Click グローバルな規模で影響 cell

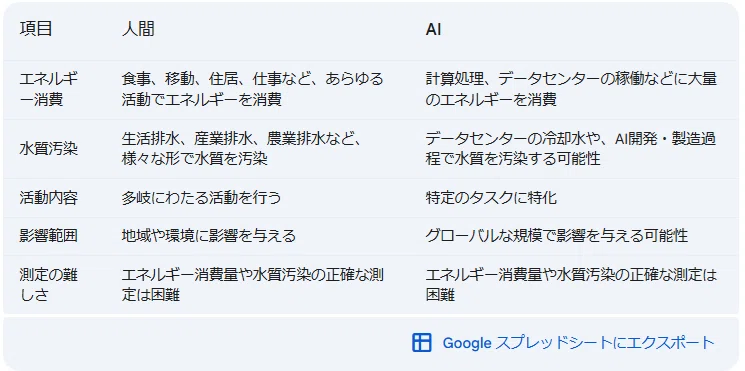coord(557,236)
